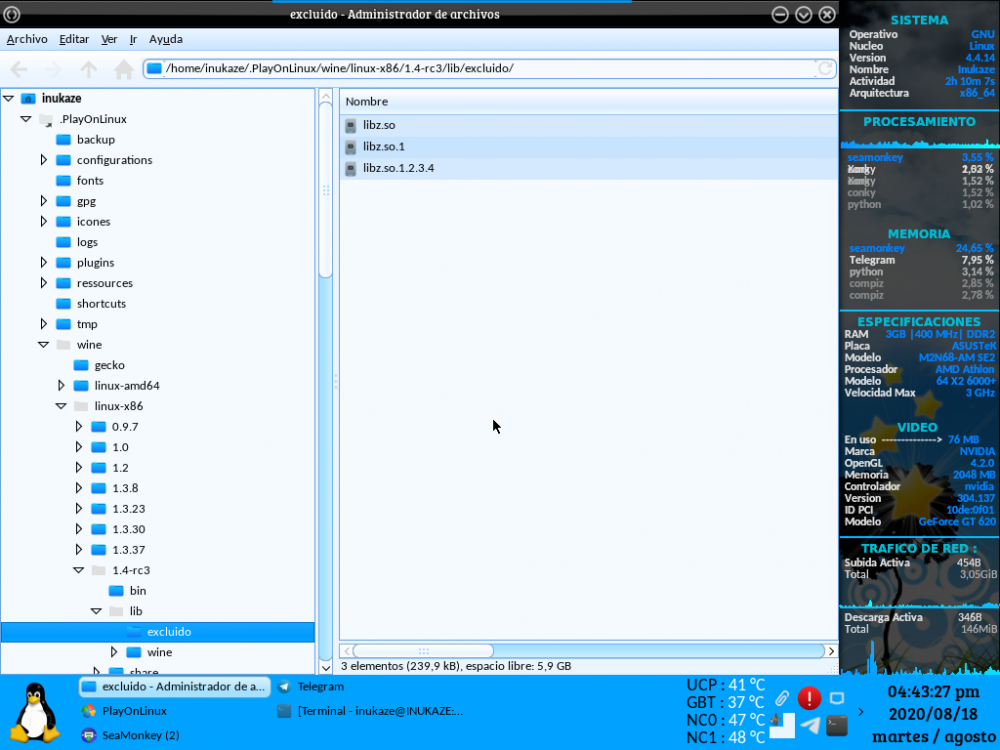Click the forward navigation arrow
The width and height of the screenshot is (1000, 750).
(x=54, y=69)
